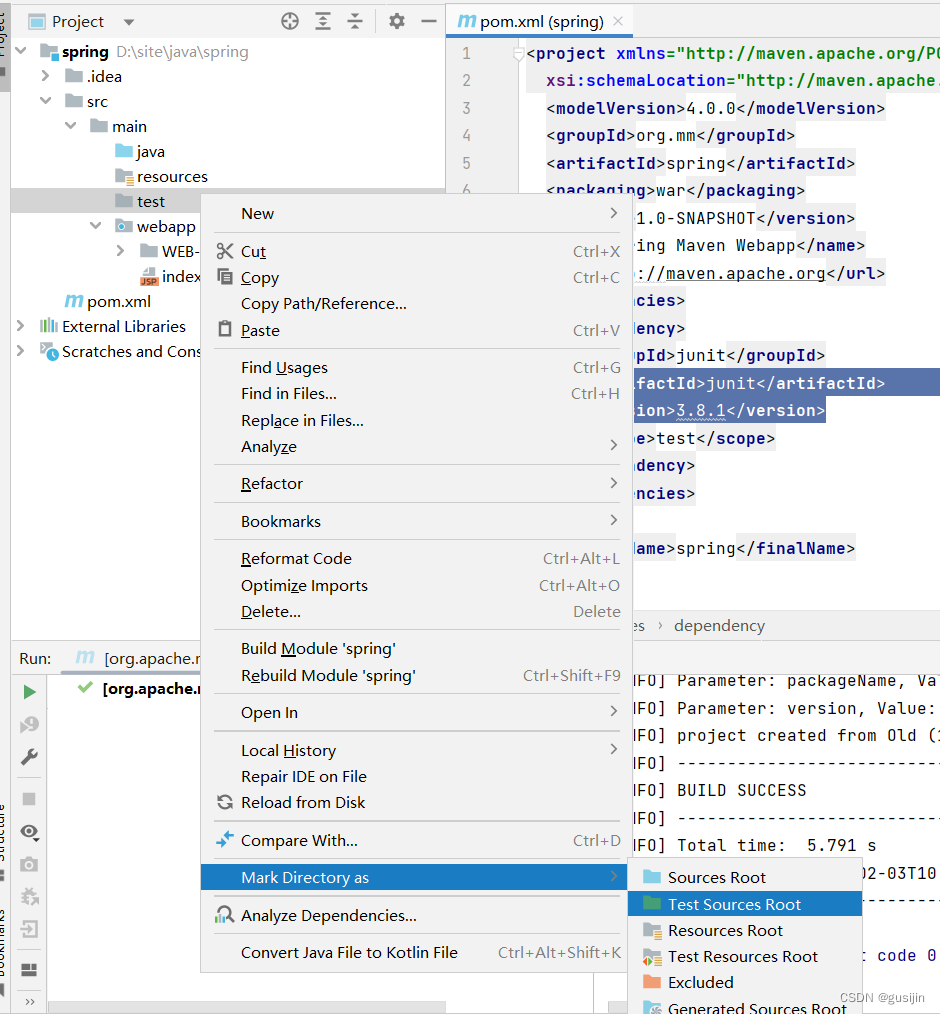Open Project panel settings gear
The width and height of the screenshot is (940, 1014).
(396, 21)
